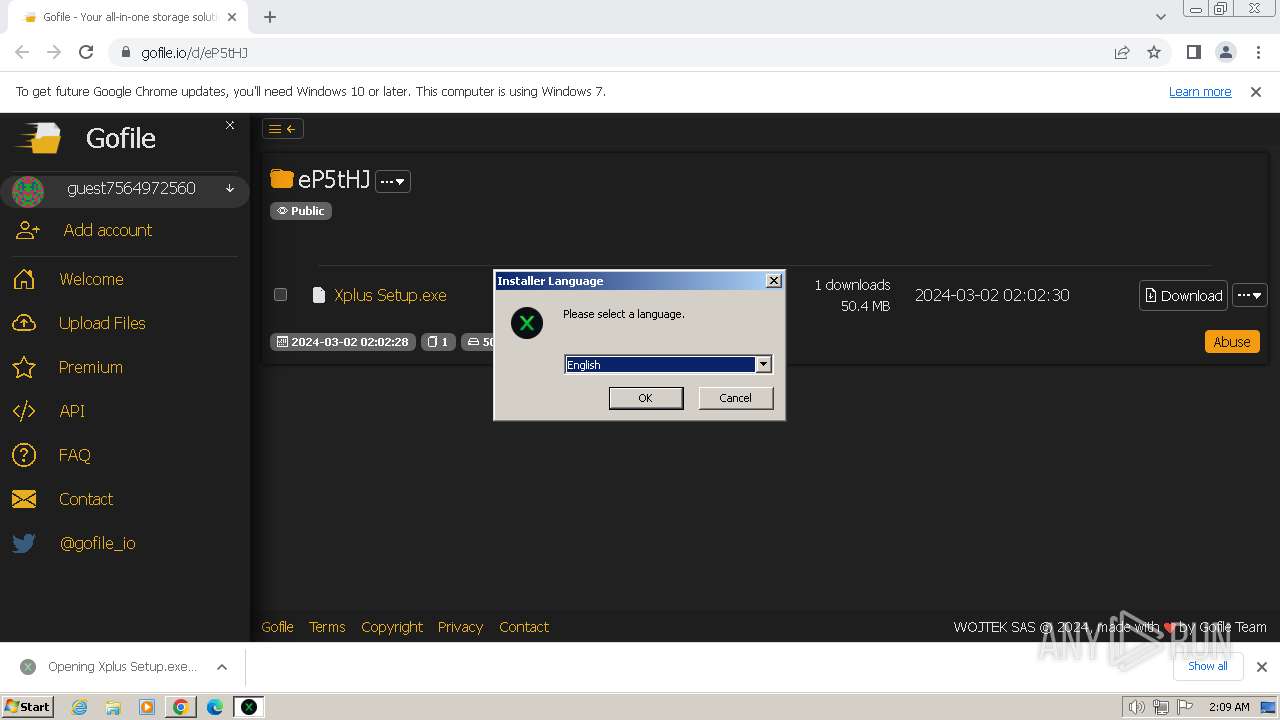
Task: Click the Welcome home icon
Action: coord(24,279)
